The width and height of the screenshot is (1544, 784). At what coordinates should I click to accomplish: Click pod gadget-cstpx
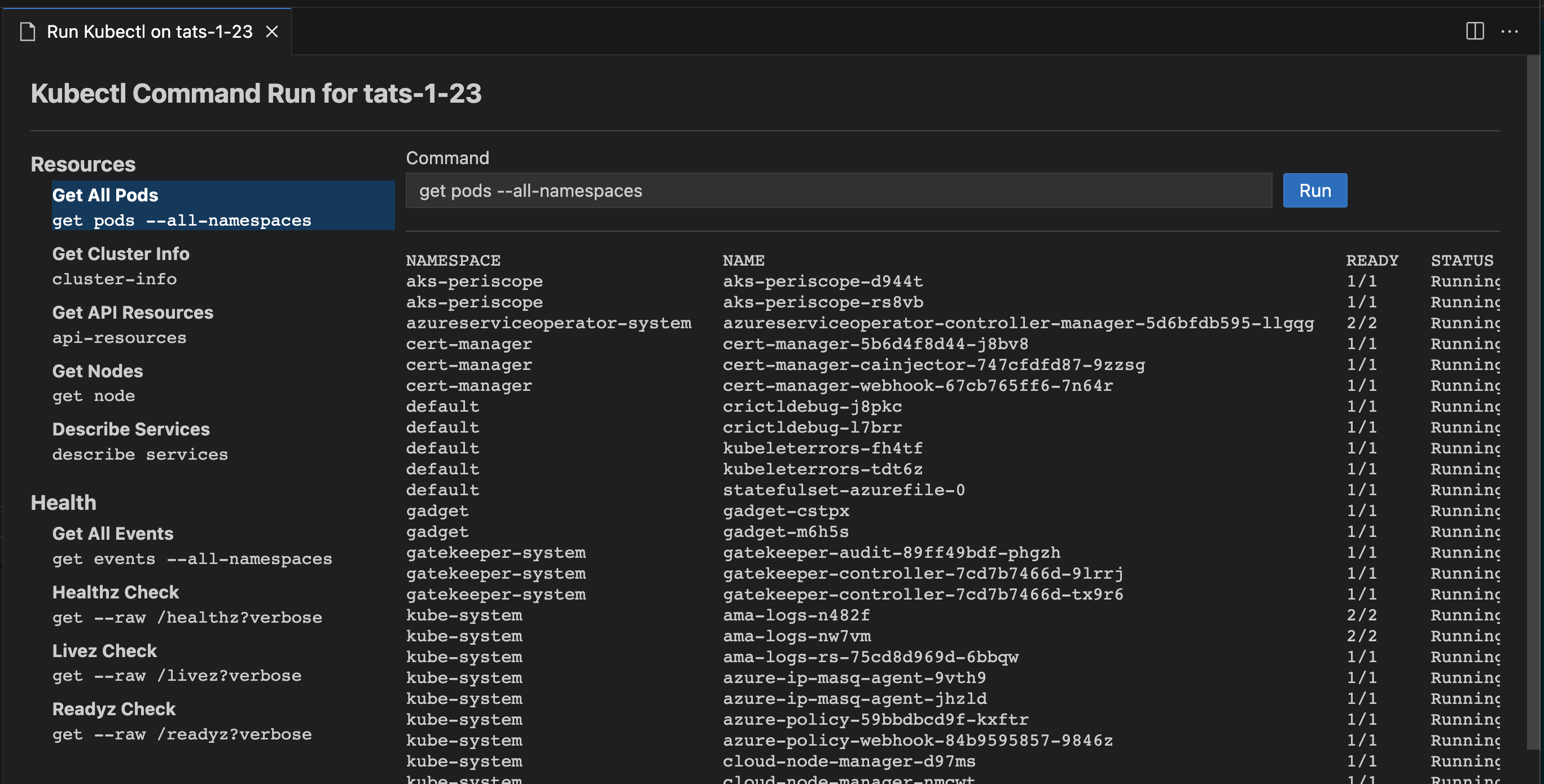(x=786, y=511)
